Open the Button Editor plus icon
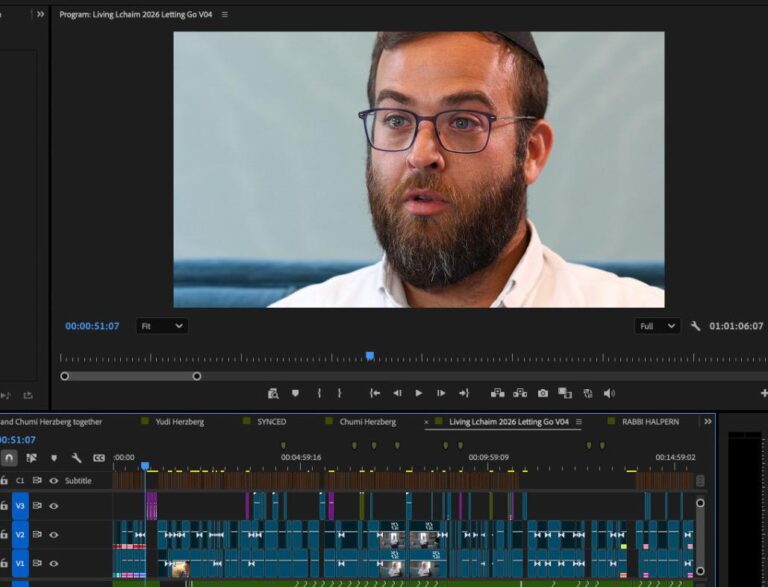 pyautogui.click(x=764, y=393)
